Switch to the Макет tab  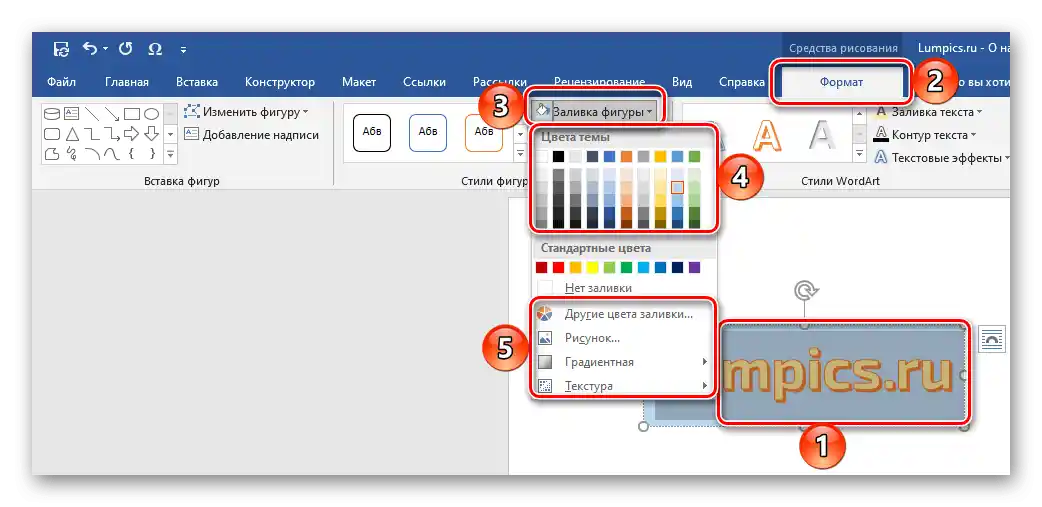(359, 82)
